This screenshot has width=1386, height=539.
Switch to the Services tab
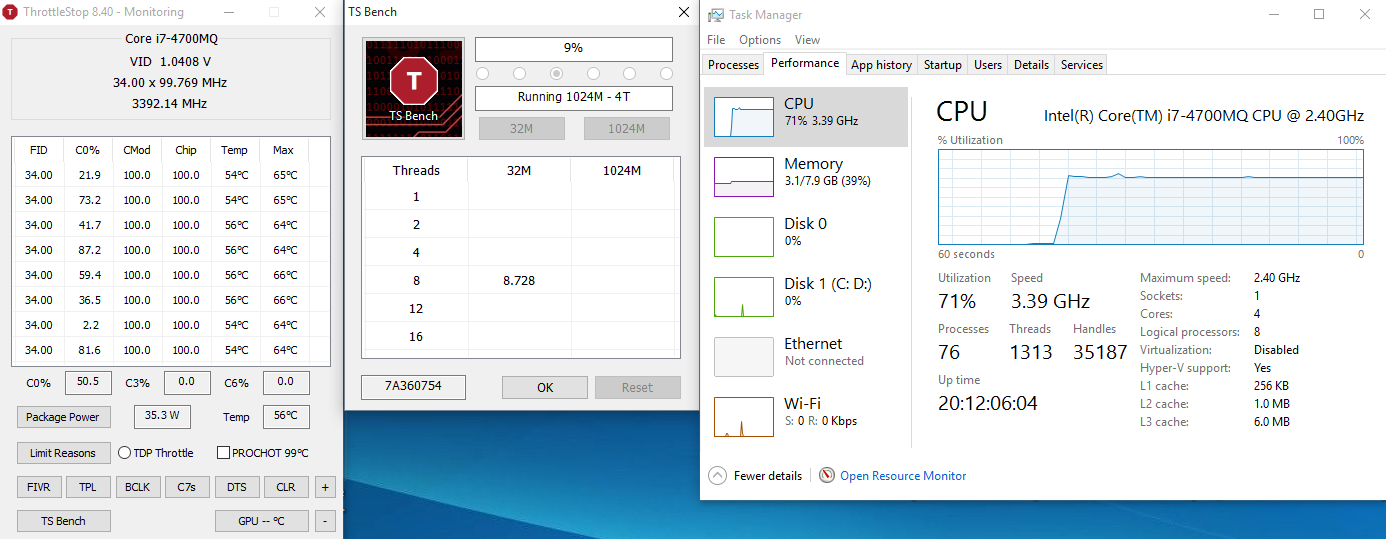[x=1082, y=65]
